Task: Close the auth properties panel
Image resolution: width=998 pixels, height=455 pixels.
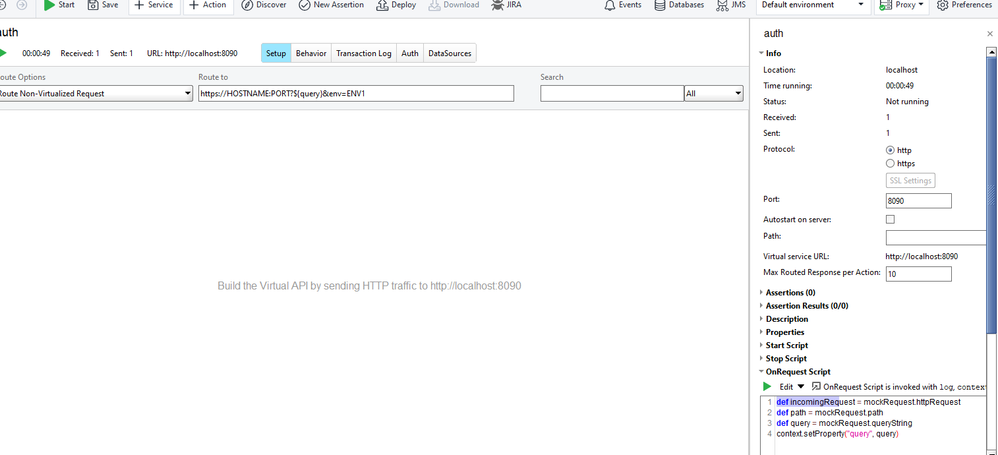Action: 990,34
